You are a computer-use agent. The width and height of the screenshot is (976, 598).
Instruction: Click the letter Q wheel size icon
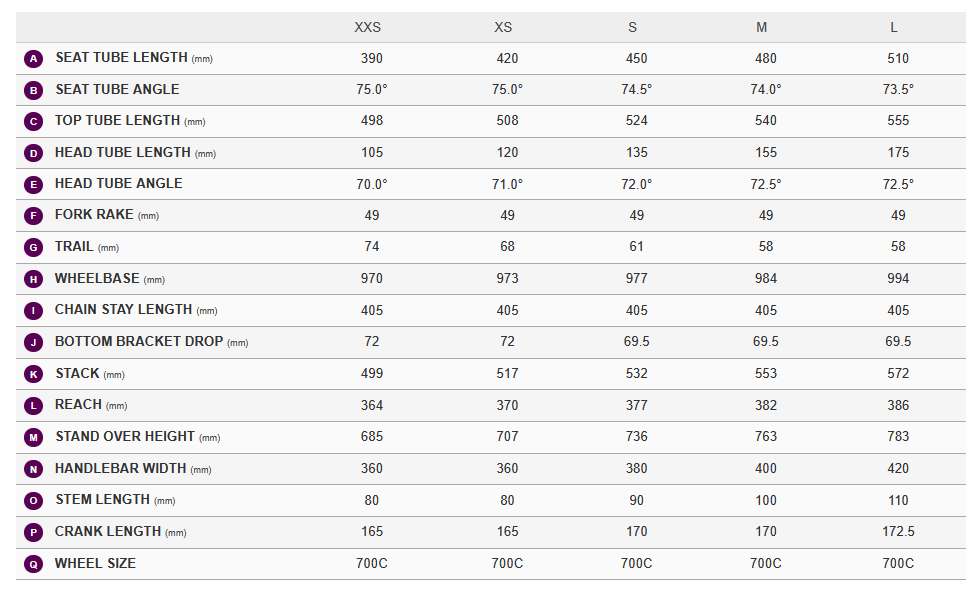click(33, 564)
